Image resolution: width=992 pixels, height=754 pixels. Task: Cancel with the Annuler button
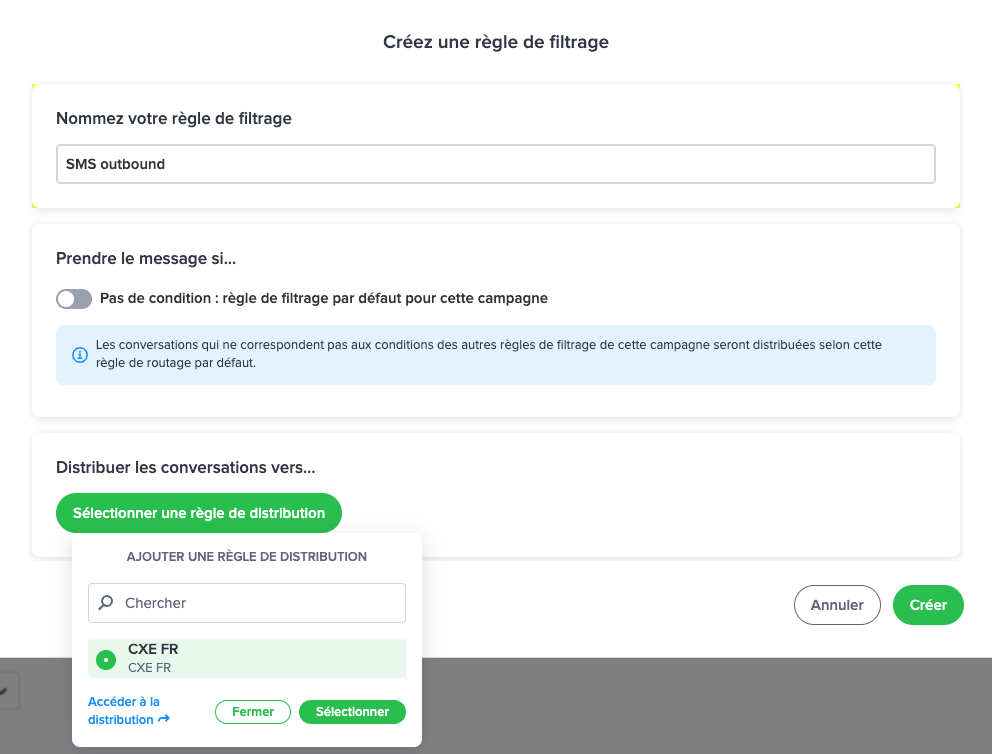pos(837,605)
